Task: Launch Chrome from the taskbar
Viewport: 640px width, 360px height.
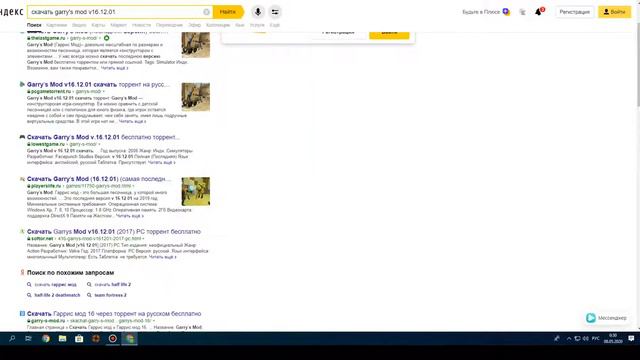Action: (x=46, y=338)
